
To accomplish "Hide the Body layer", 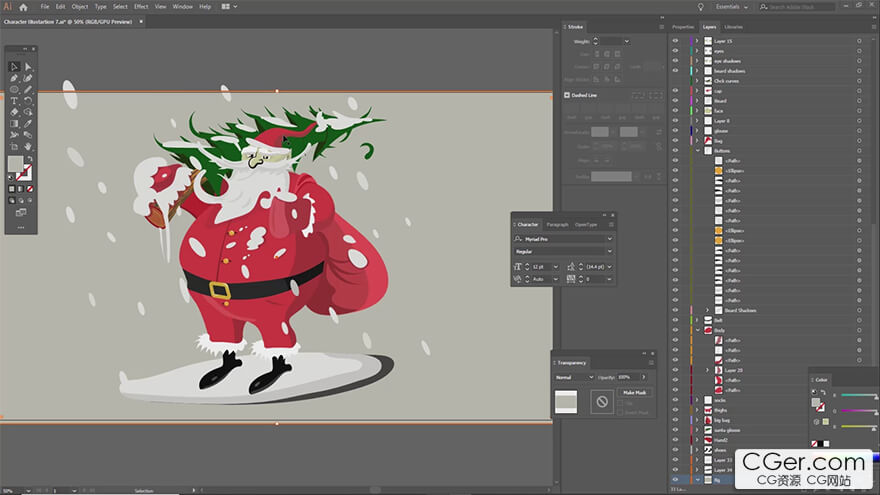I will tap(675, 331).
